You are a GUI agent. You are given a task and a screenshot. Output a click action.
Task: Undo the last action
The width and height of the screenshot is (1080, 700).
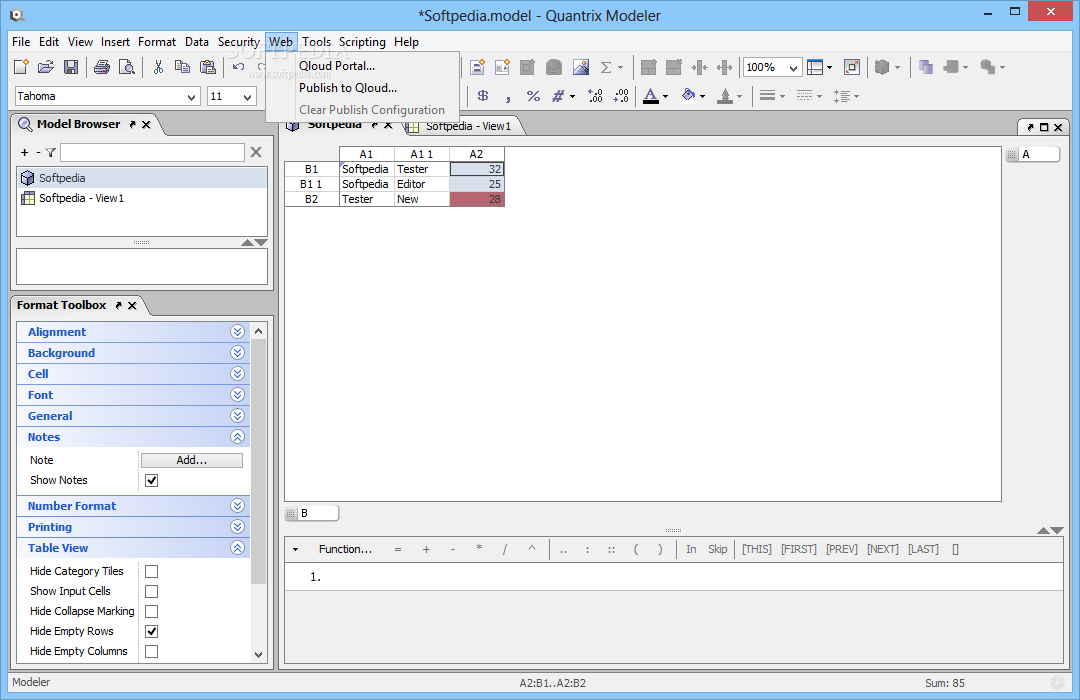pyautogui.click(x=238, y=67)
